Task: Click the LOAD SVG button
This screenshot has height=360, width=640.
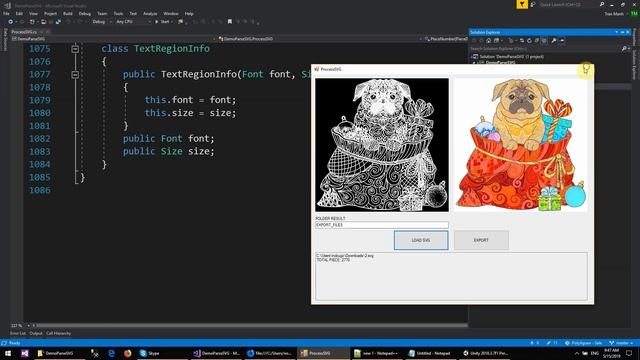Action: [x=421, y=240]
